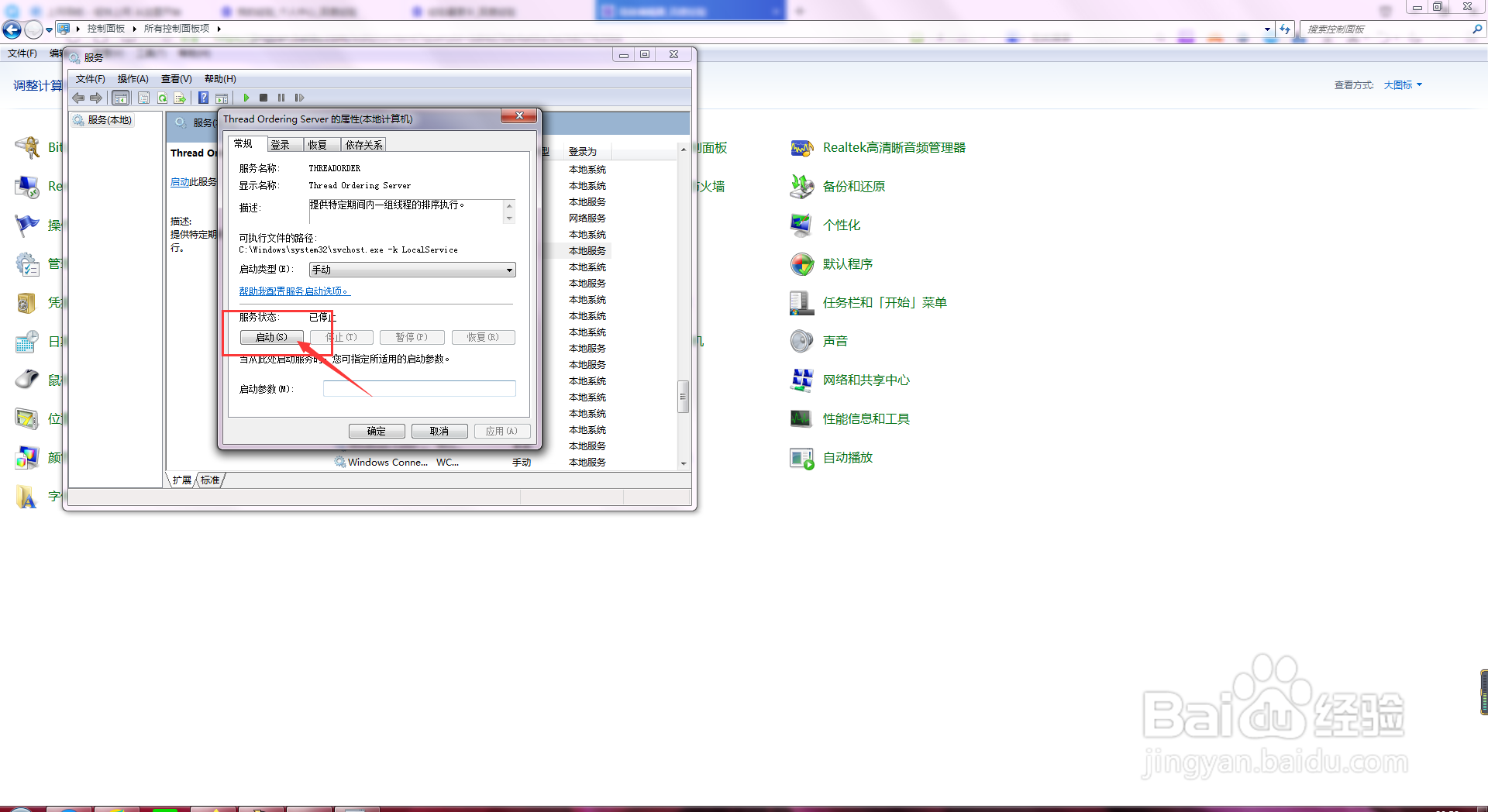Click services list scroll-up arrow
The height and width of the screenshot is (812, 1488).
(683, 149)
